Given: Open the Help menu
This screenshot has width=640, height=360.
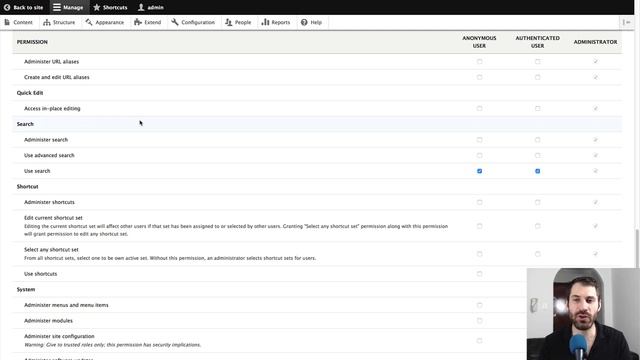Looking at the screenshot, I should (311, 22).
